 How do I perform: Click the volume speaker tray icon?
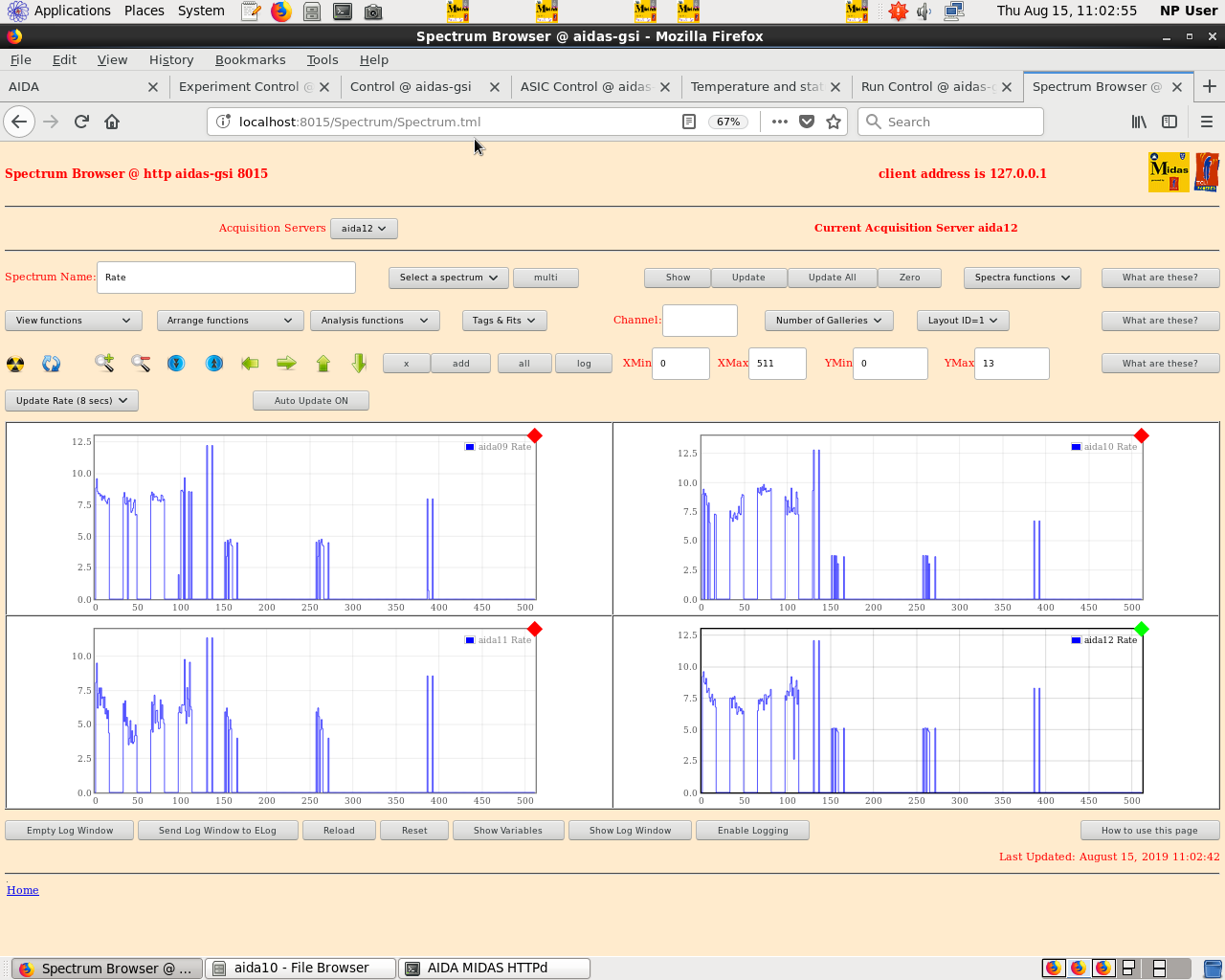coord(924,11)
